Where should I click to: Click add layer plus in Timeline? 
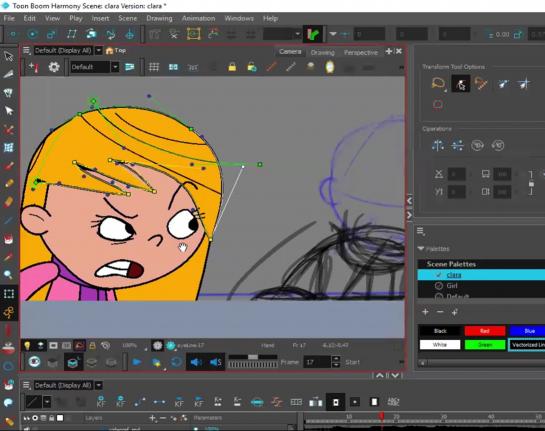tap(152, 418)
